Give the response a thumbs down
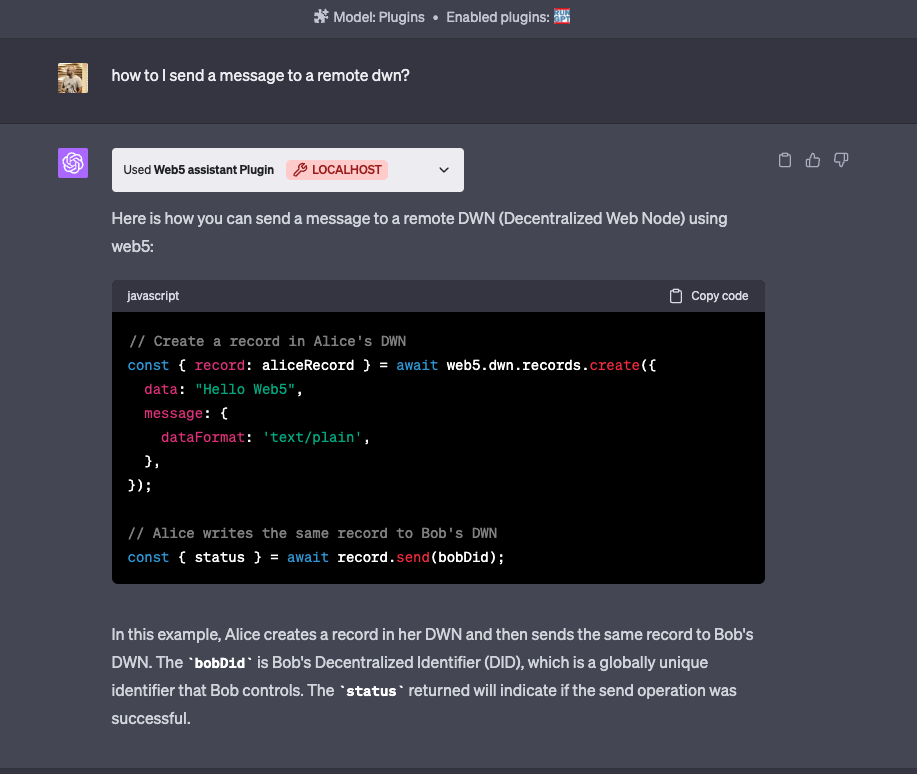This screenshot has width=917, height=774. (x=840, y=159)
